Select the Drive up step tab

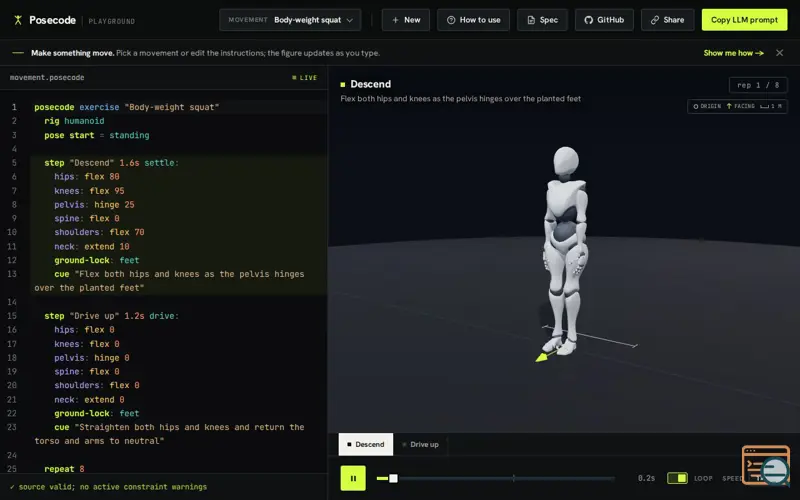[420, 444]
